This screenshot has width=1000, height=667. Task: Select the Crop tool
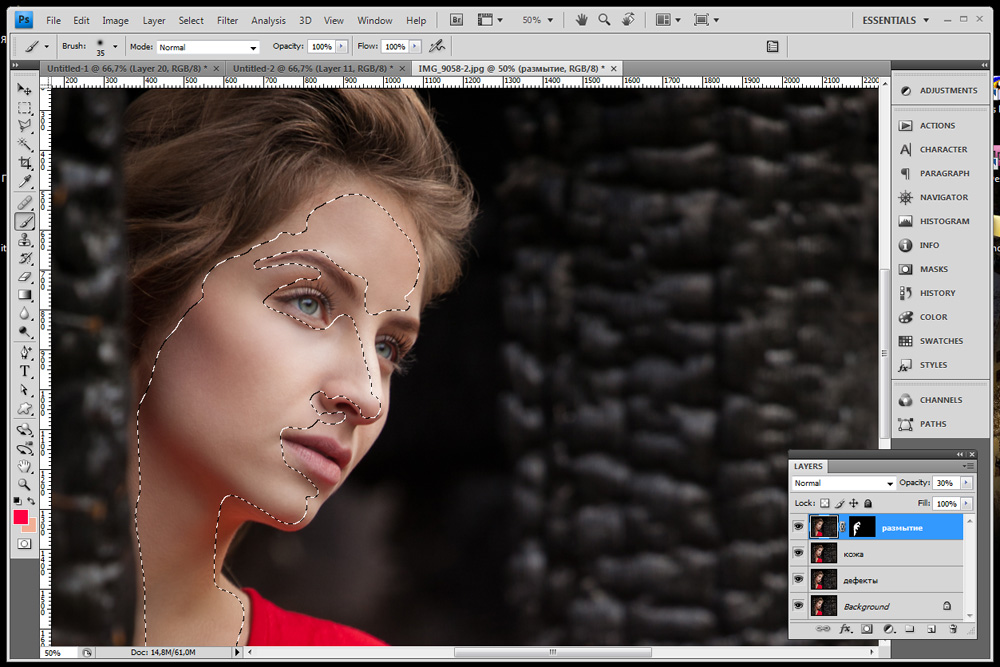click(x=25, y=163)
